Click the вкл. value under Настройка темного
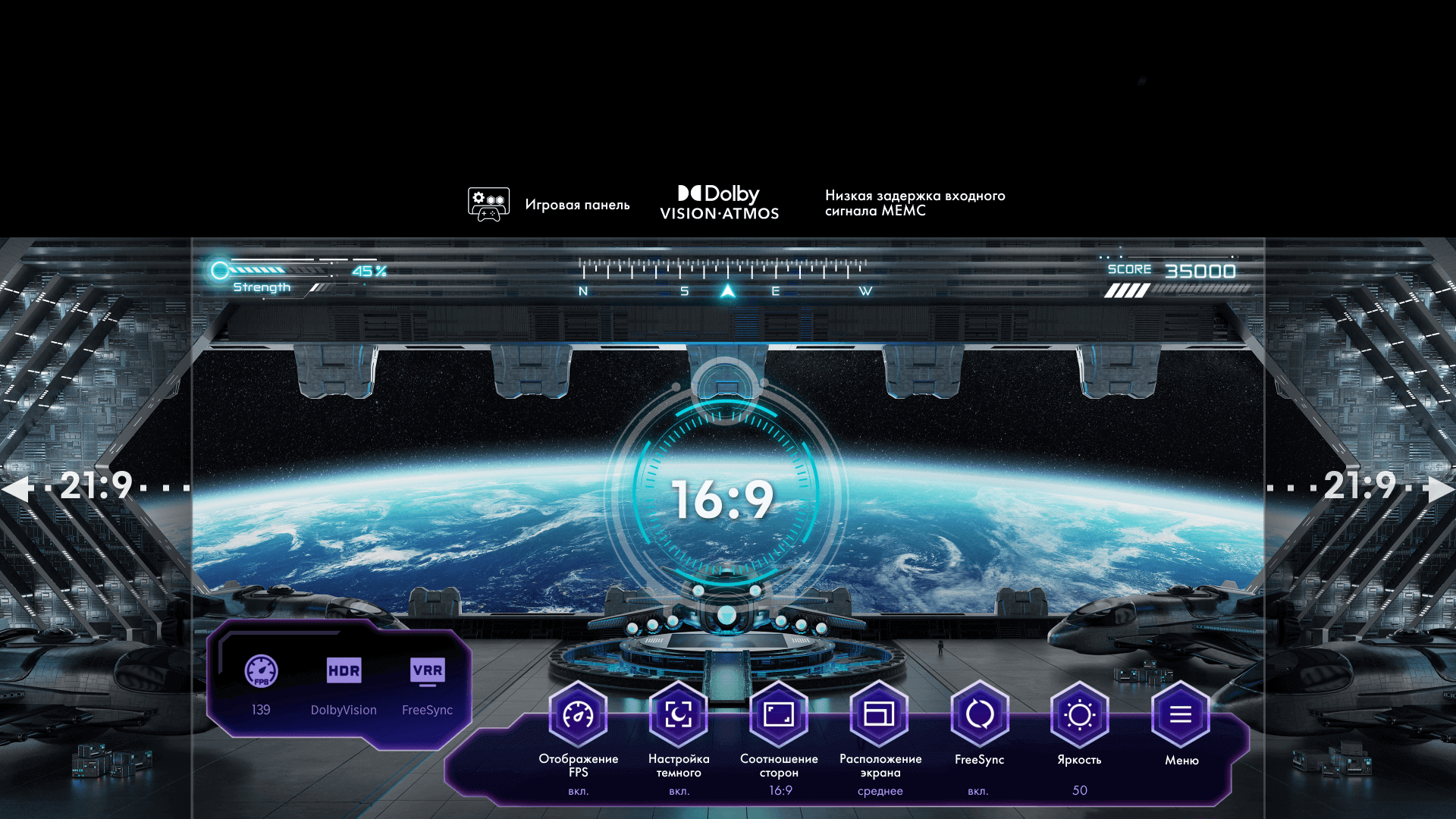Screen dimensions: 1456x819 tap(679, 791)
